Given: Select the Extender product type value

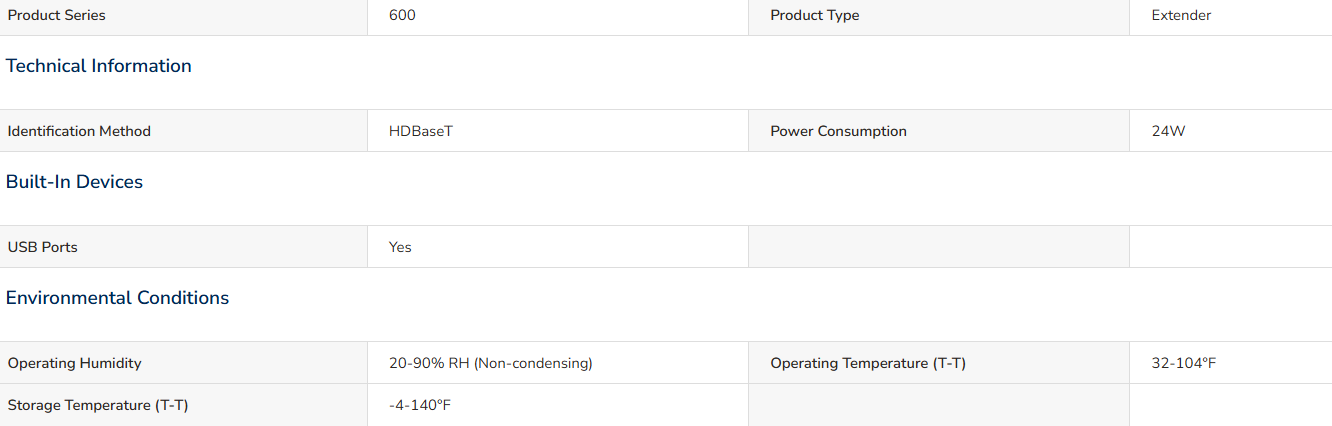Looking at the screenshot, I should point(1181,16).
